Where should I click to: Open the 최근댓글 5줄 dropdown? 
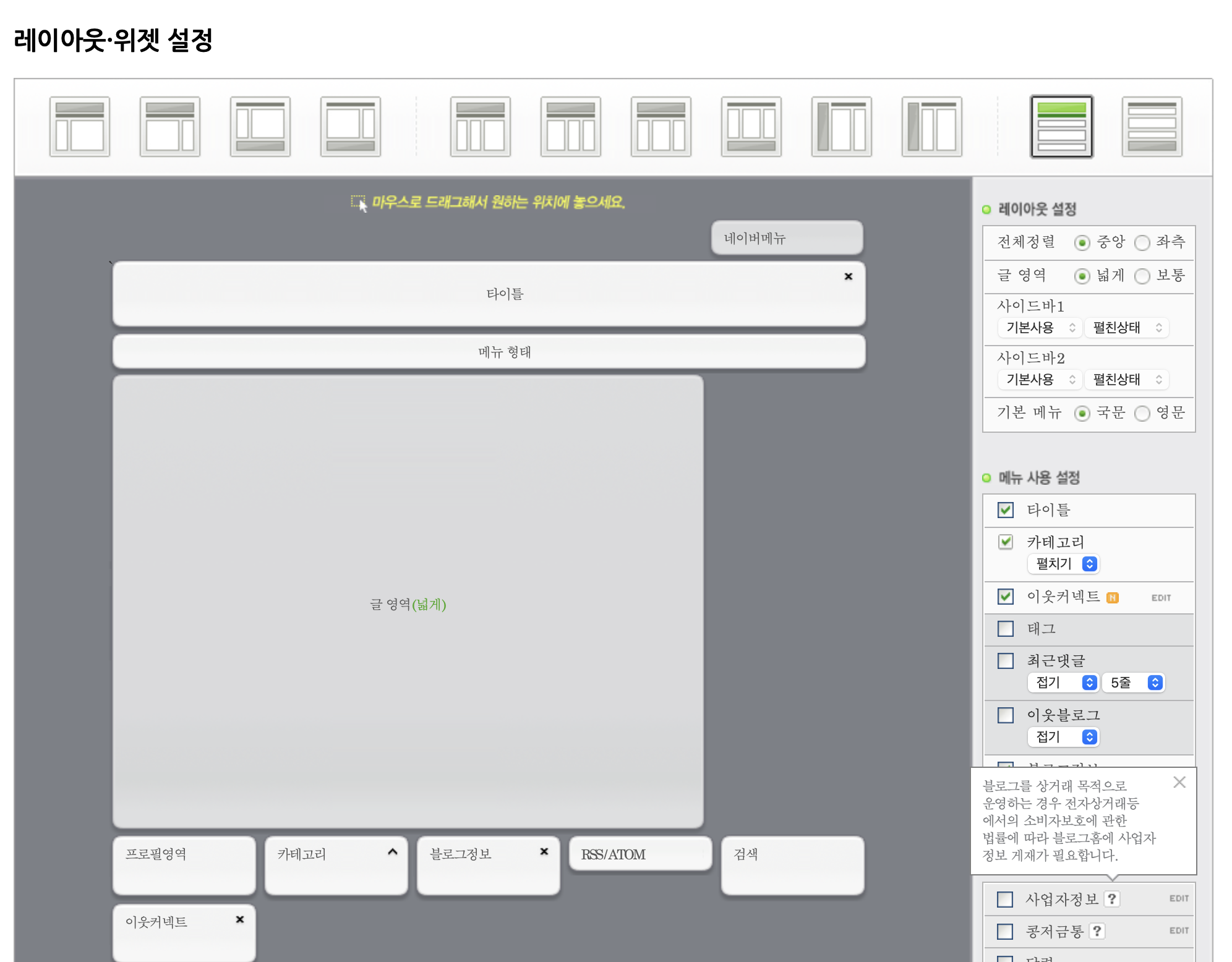click(1133, 683)
